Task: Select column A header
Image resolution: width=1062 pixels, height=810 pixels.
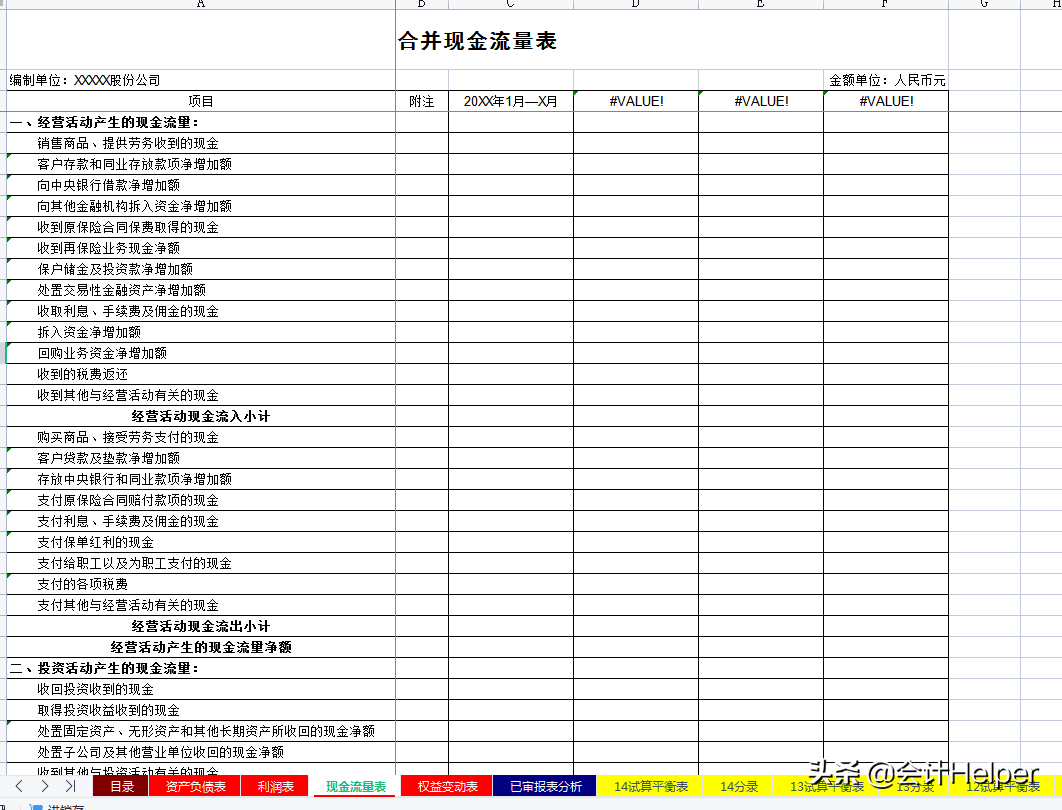Action: [199, 5]
